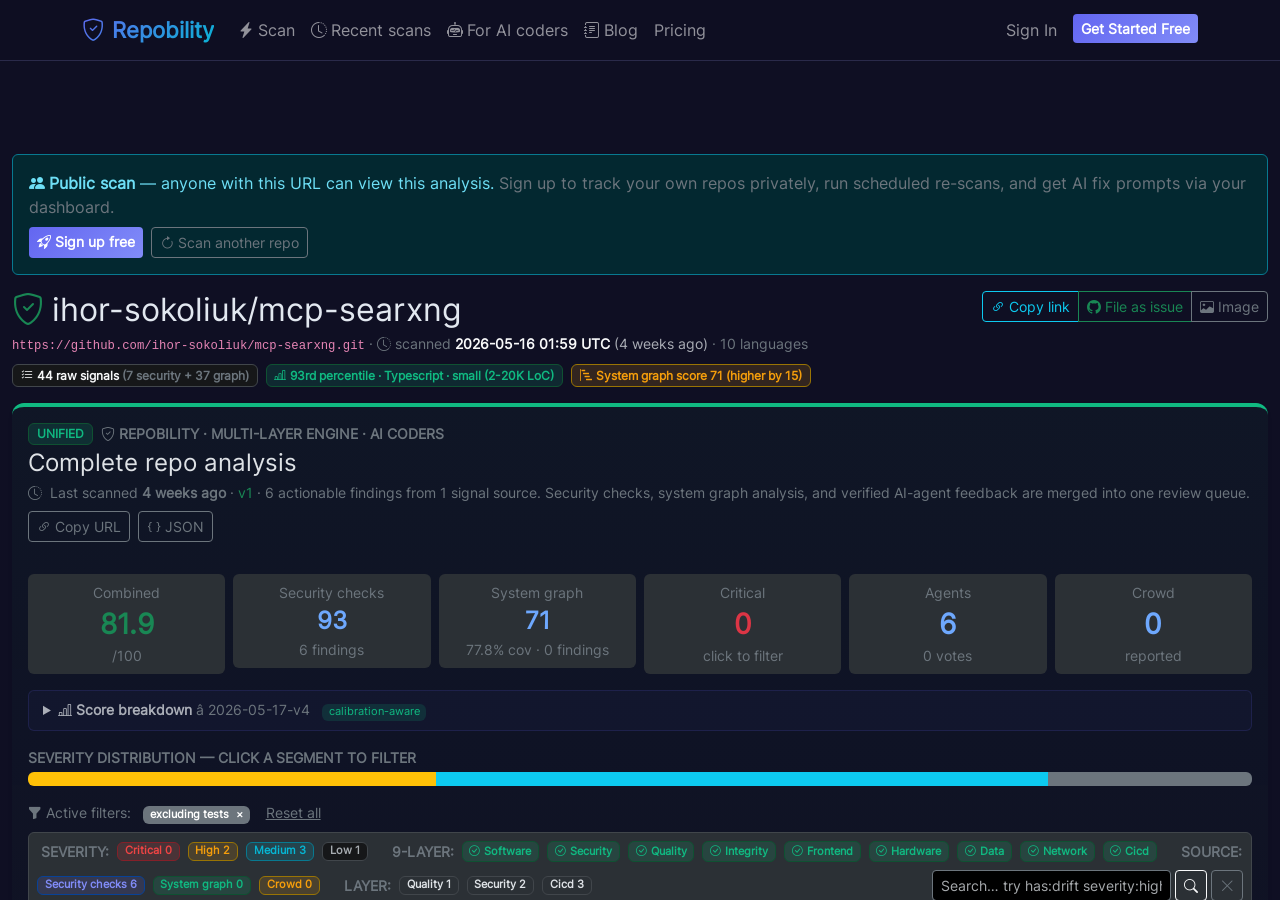Filter by Crowd 0 source
This screenshot has height=900, width=1280.
289,885
